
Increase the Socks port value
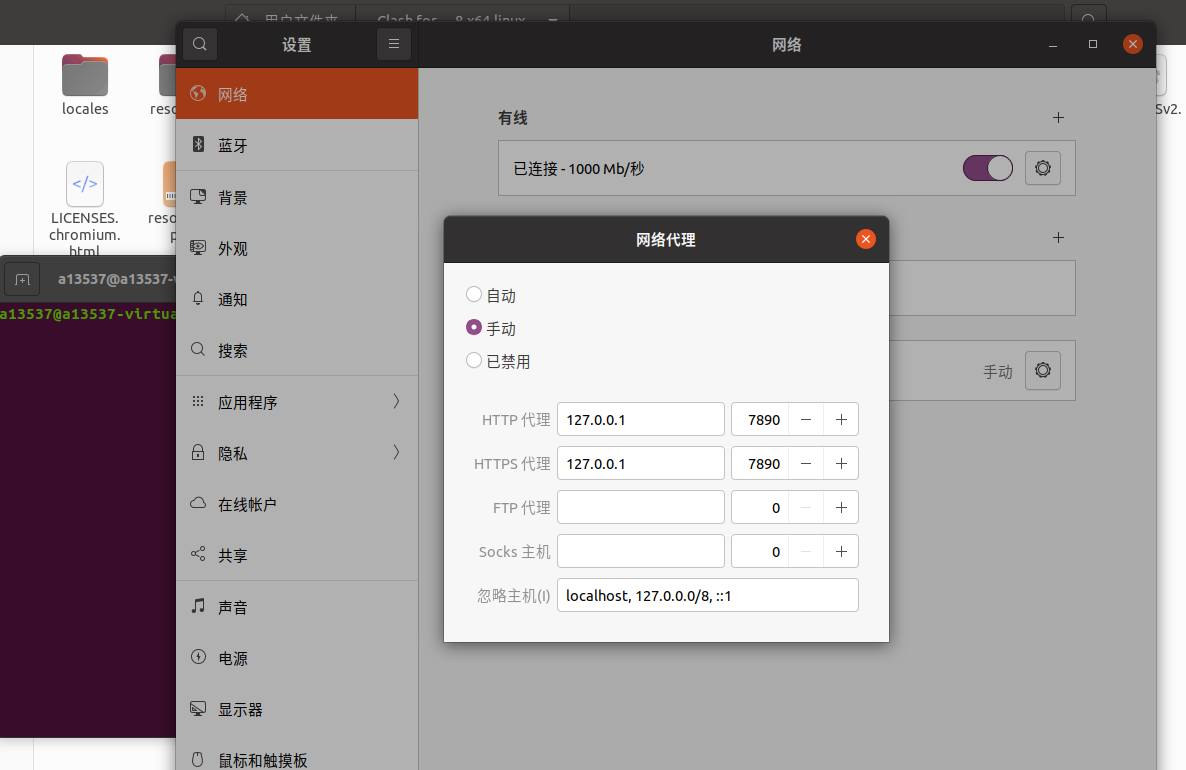tap(841, 551)
